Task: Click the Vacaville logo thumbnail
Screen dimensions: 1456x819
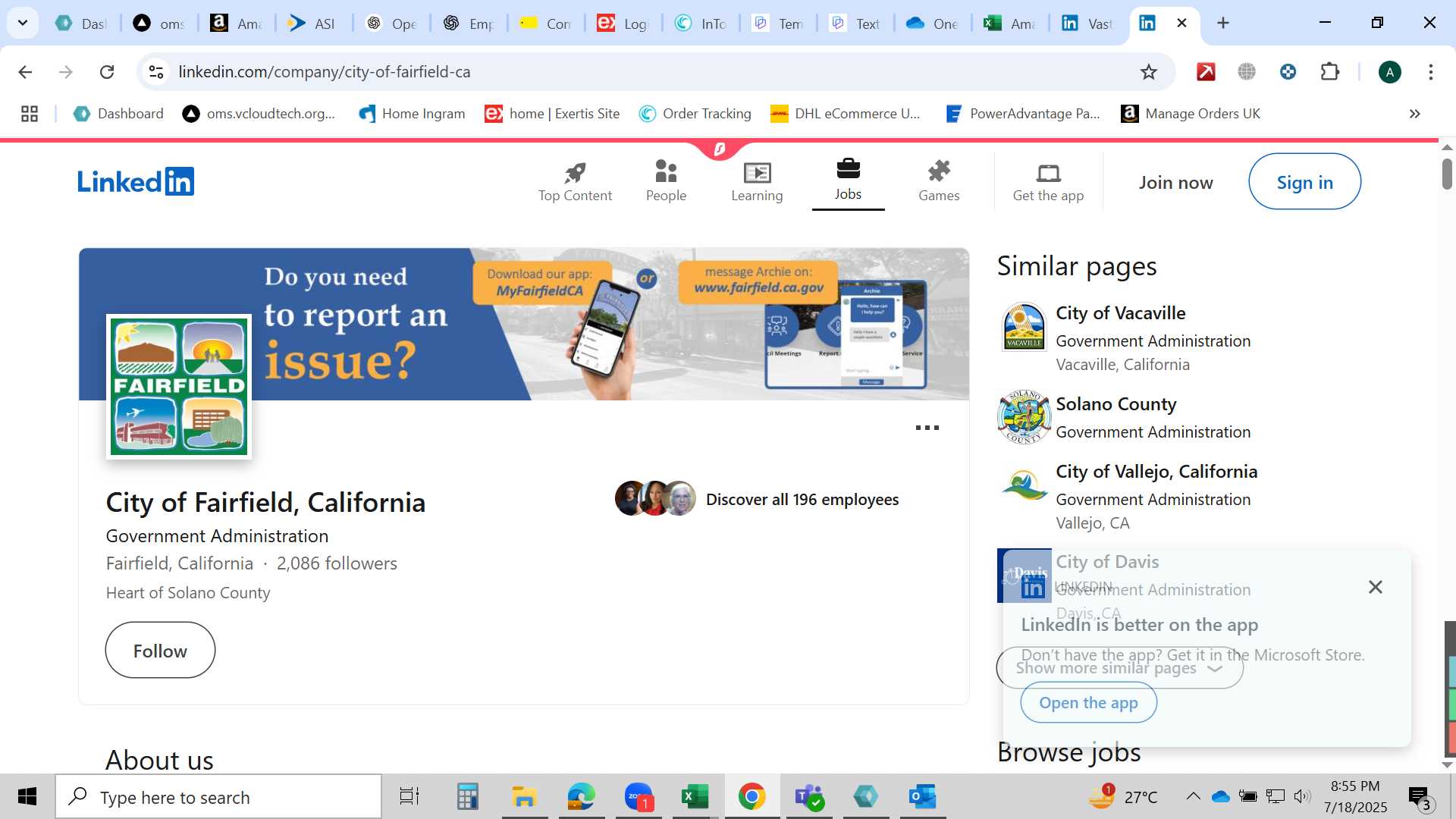Action: [1024, 327]
